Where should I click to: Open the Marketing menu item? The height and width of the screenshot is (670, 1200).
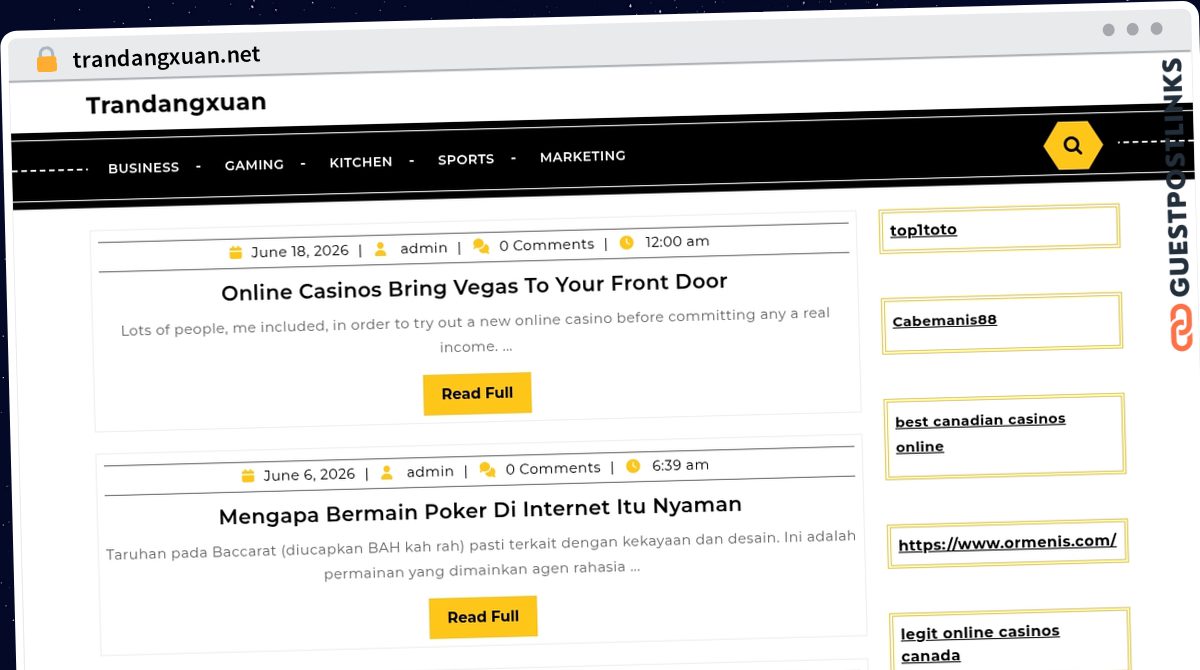[x=583, y=156]
